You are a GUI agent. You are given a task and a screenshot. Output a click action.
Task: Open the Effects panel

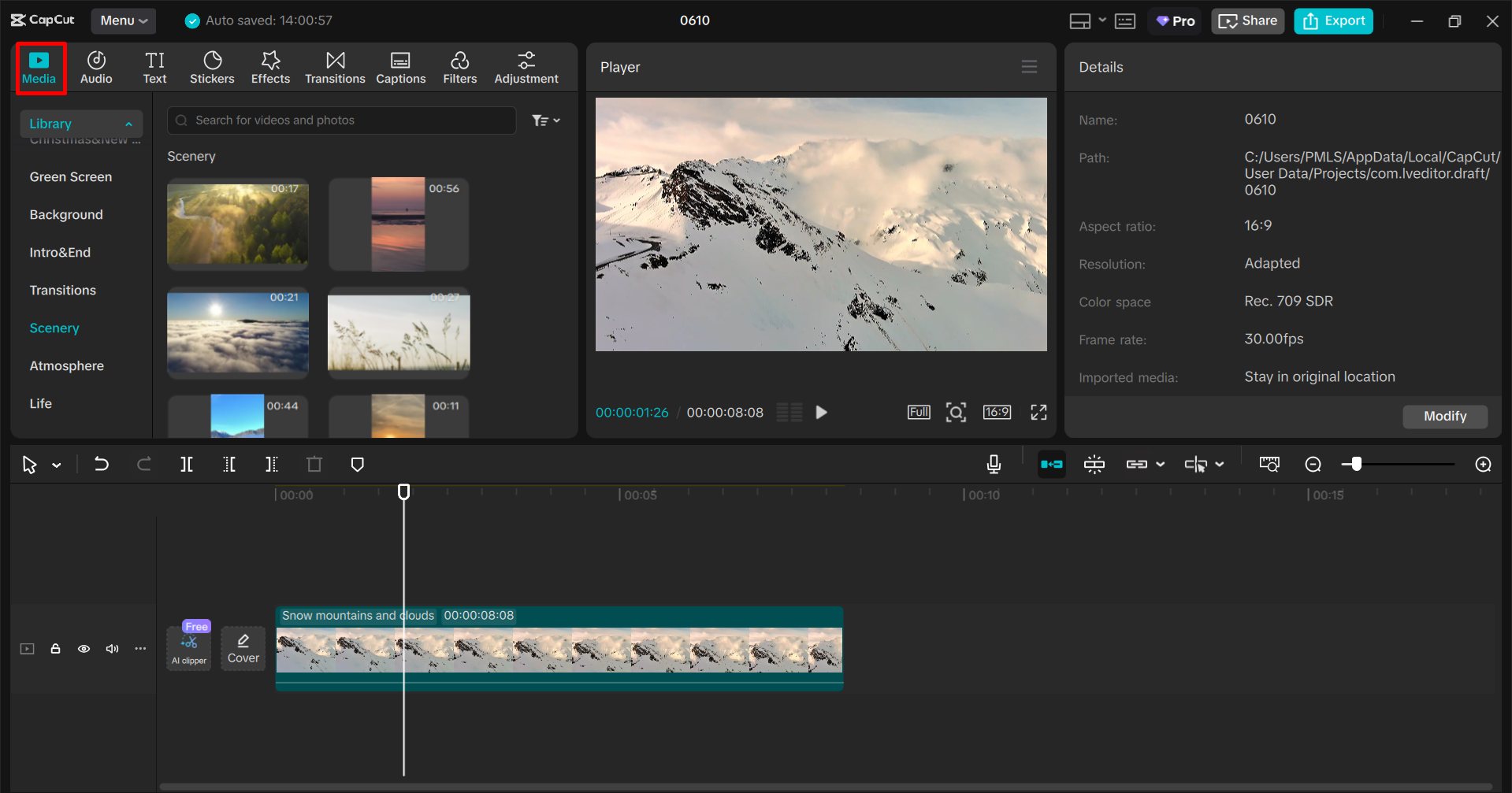(x=269, y=67)
